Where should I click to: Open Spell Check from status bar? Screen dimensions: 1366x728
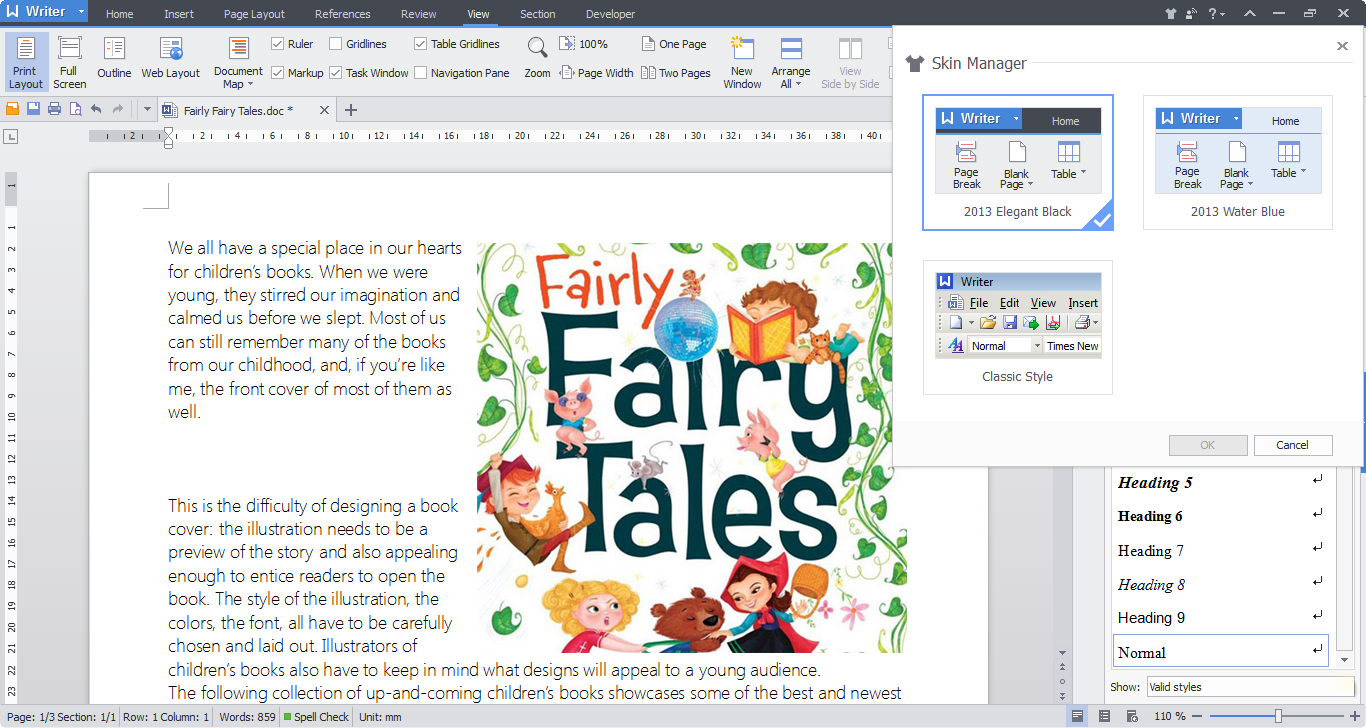316,717
